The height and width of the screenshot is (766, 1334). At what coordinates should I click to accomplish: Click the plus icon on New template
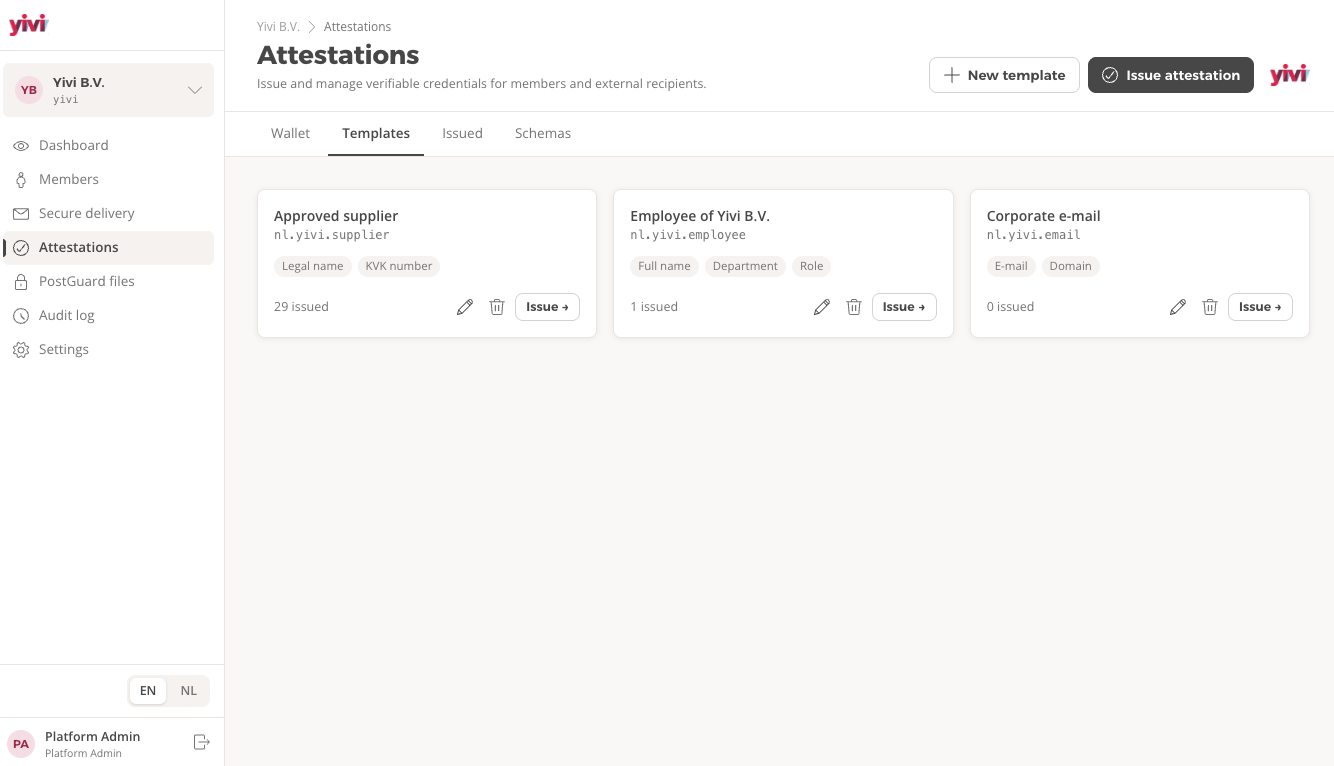click(952, 75)
